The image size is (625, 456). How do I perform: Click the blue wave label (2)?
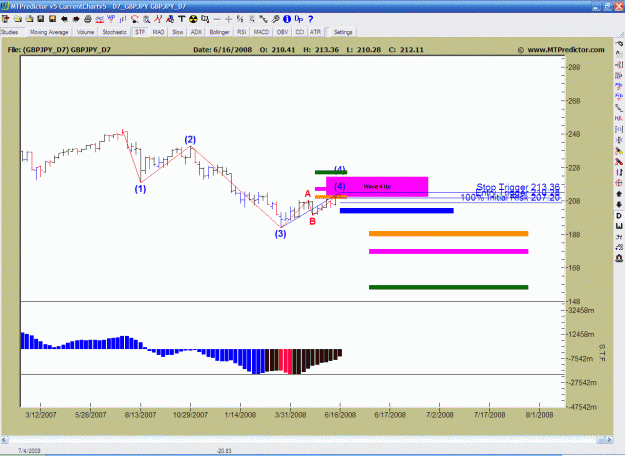[x=190, y=140]
